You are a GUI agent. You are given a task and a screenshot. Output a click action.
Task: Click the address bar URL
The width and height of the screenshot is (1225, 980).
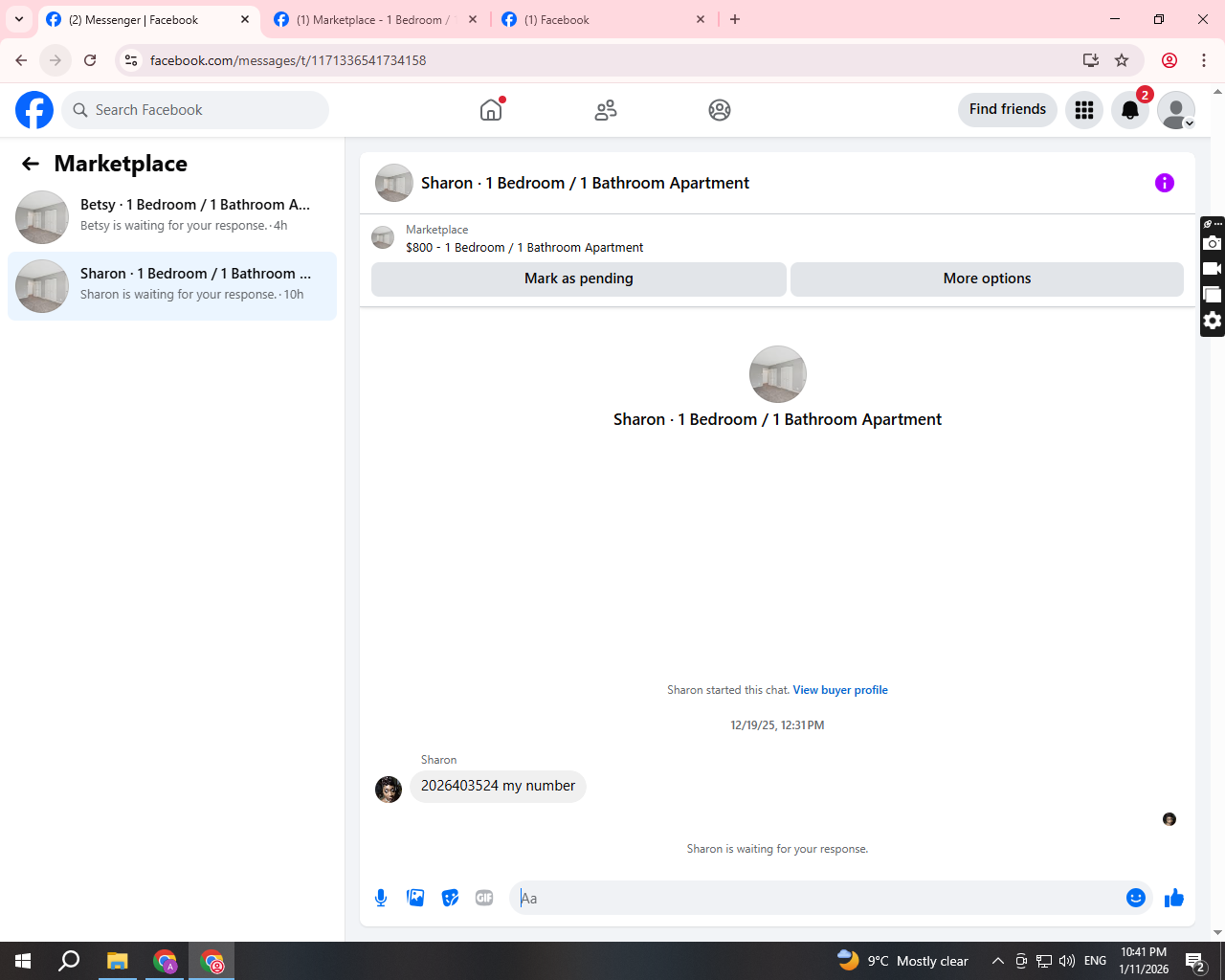point(288,60)
